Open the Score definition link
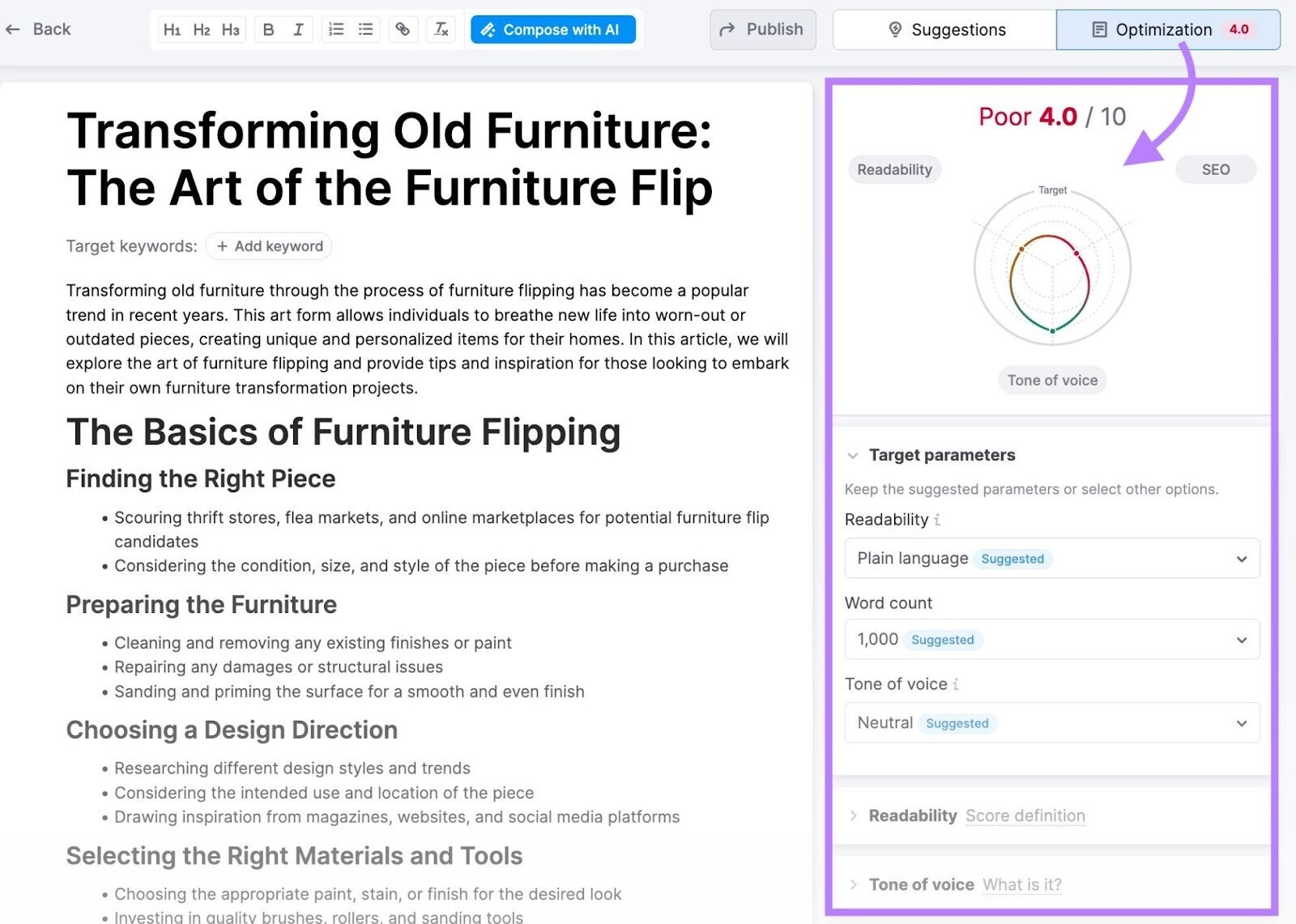The image size is (1296, 924). [x=1025, y=816]
